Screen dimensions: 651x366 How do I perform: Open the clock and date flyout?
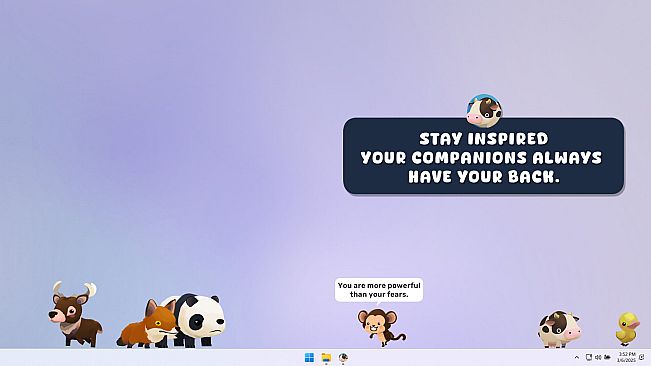tap(626, 357)
